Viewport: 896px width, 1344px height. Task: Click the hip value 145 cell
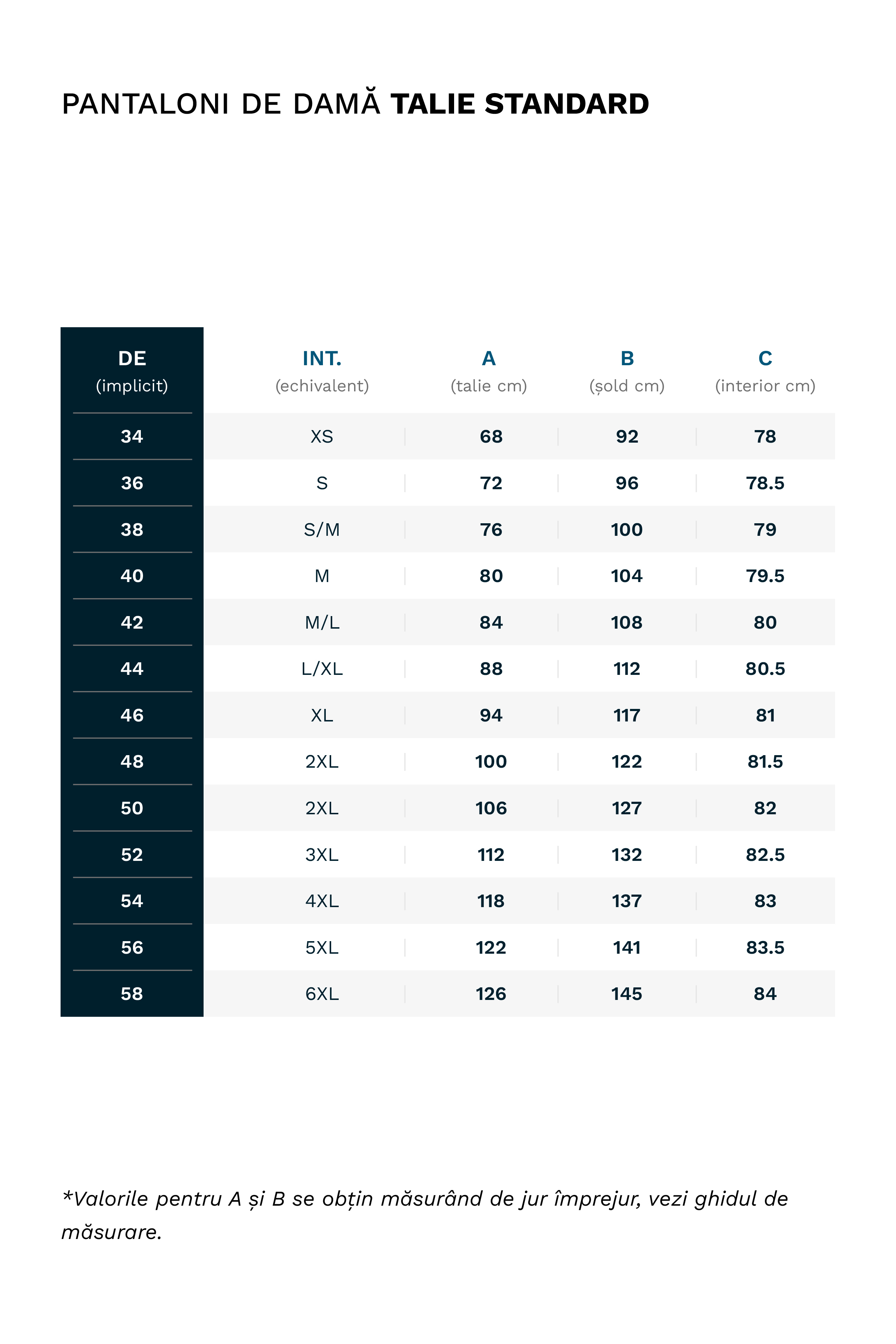pos(627,994)
